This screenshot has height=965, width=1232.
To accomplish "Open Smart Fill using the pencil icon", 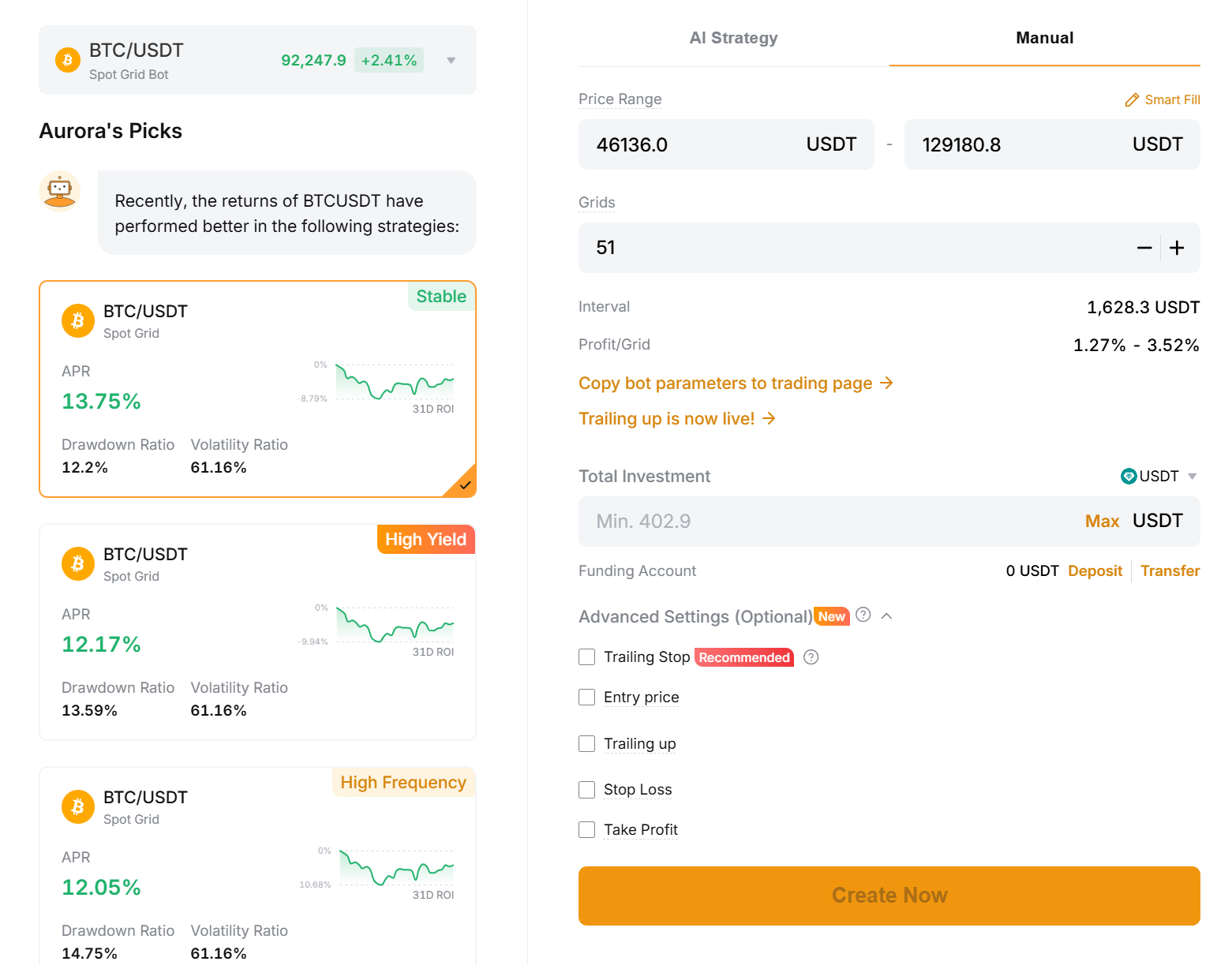I will pos(1133,99).
